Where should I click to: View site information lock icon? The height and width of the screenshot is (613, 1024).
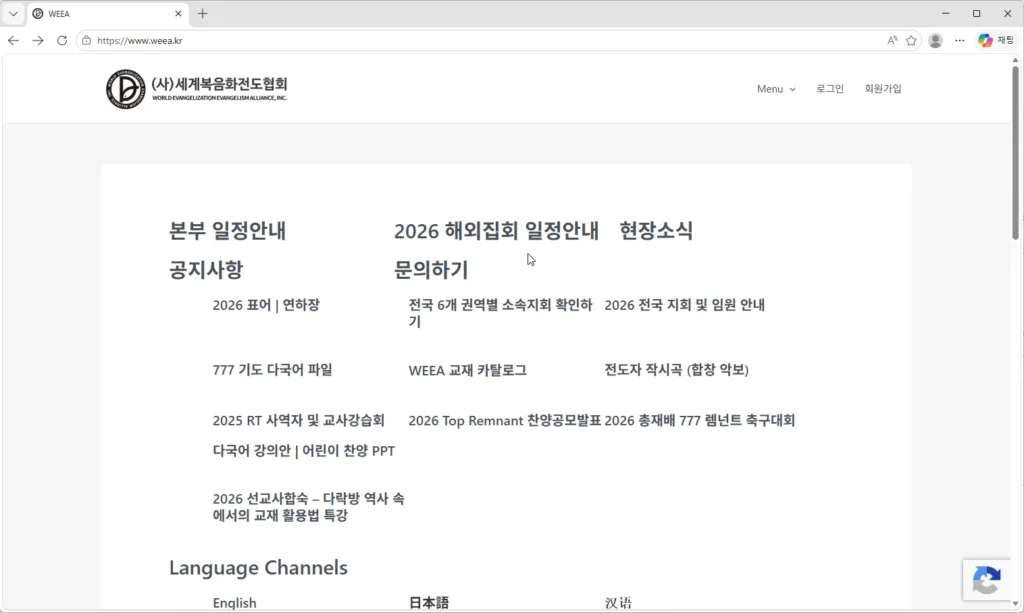point(86,40)
